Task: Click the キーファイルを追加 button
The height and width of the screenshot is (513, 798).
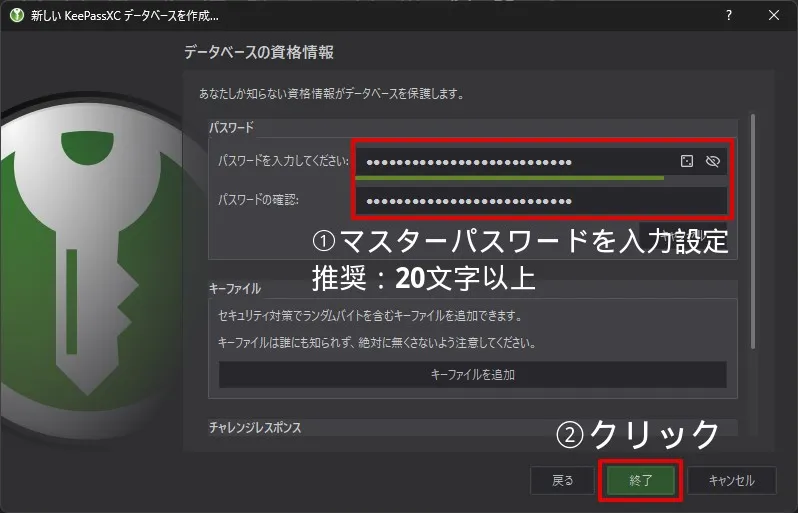Action: coord(472,375)
